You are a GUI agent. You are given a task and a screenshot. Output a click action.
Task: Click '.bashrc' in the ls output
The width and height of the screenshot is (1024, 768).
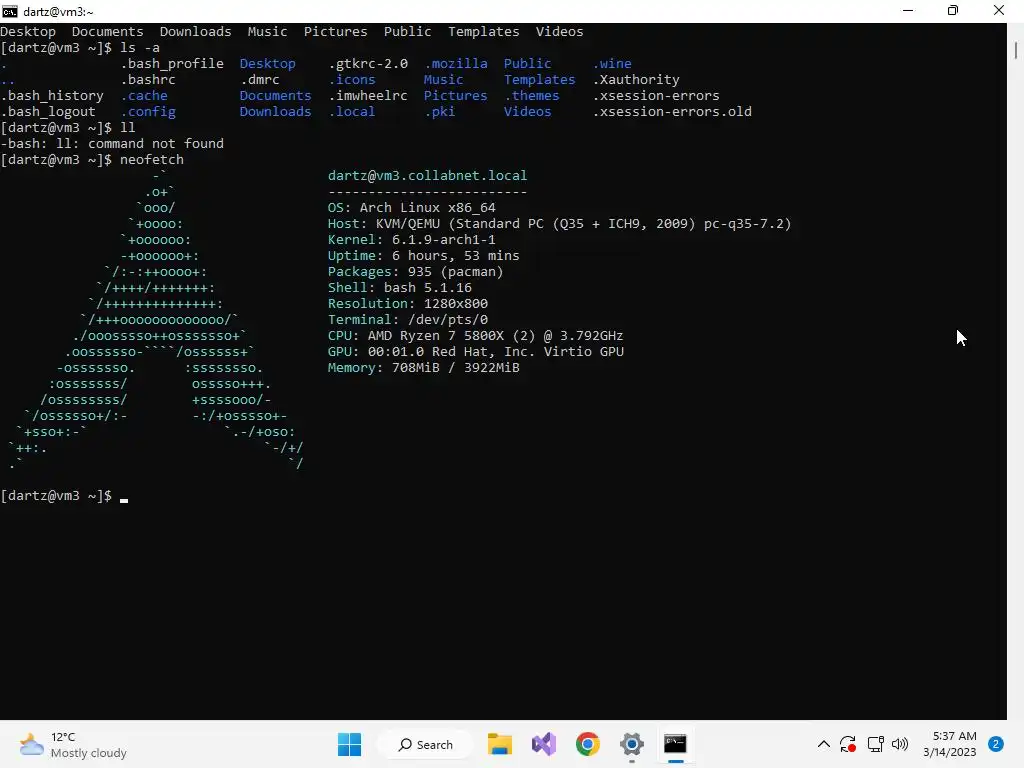click(148, 80)
